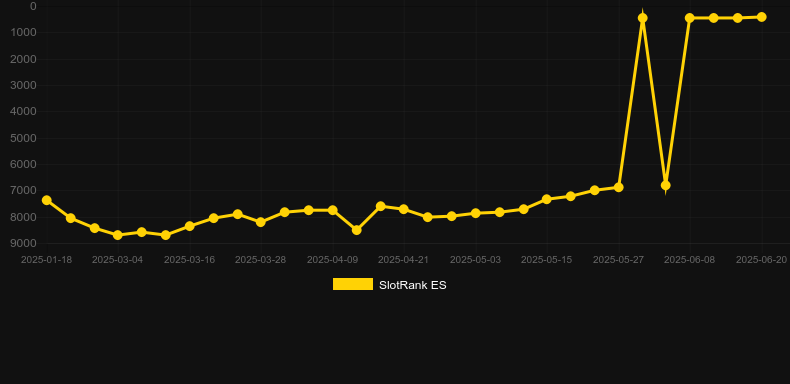This screenshot has height=384, width=790.
Task: Select the data point above 2025-04-21
Action: pos(404,209)
